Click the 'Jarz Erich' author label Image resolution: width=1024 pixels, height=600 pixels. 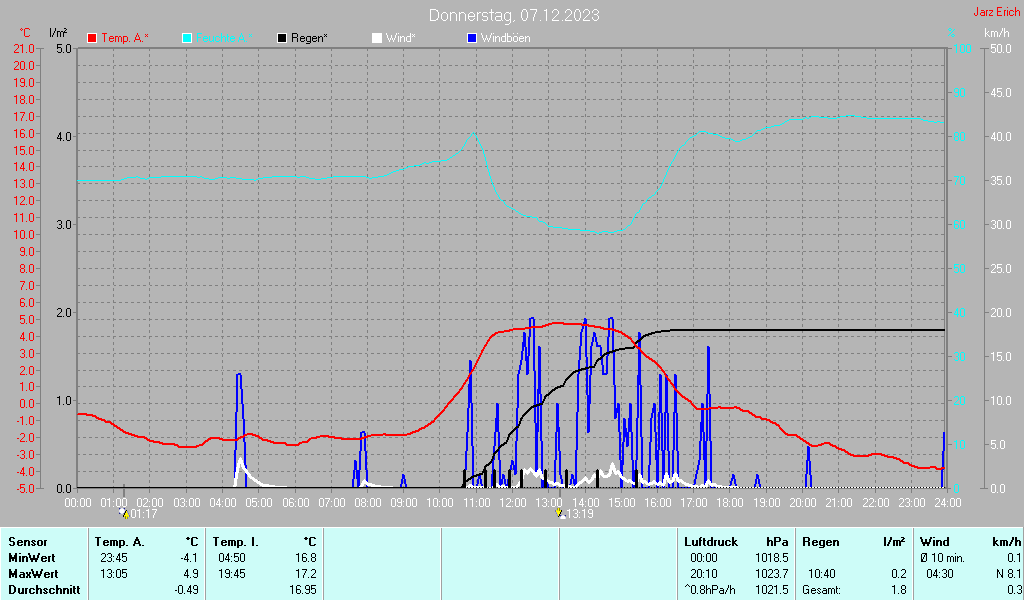click(997, 12)
